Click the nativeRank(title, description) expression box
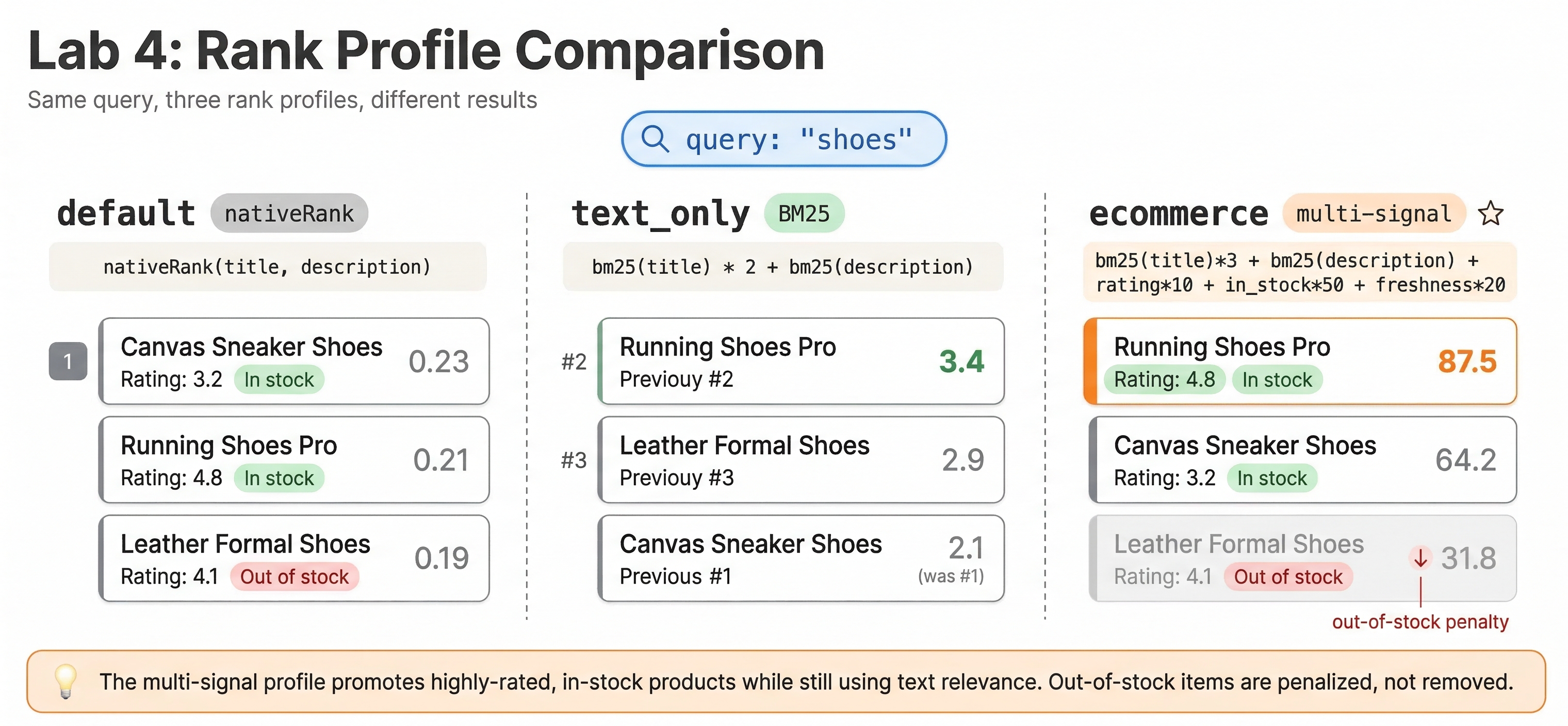The width and height of the screenshot is (1568, 726). [267, 267]
